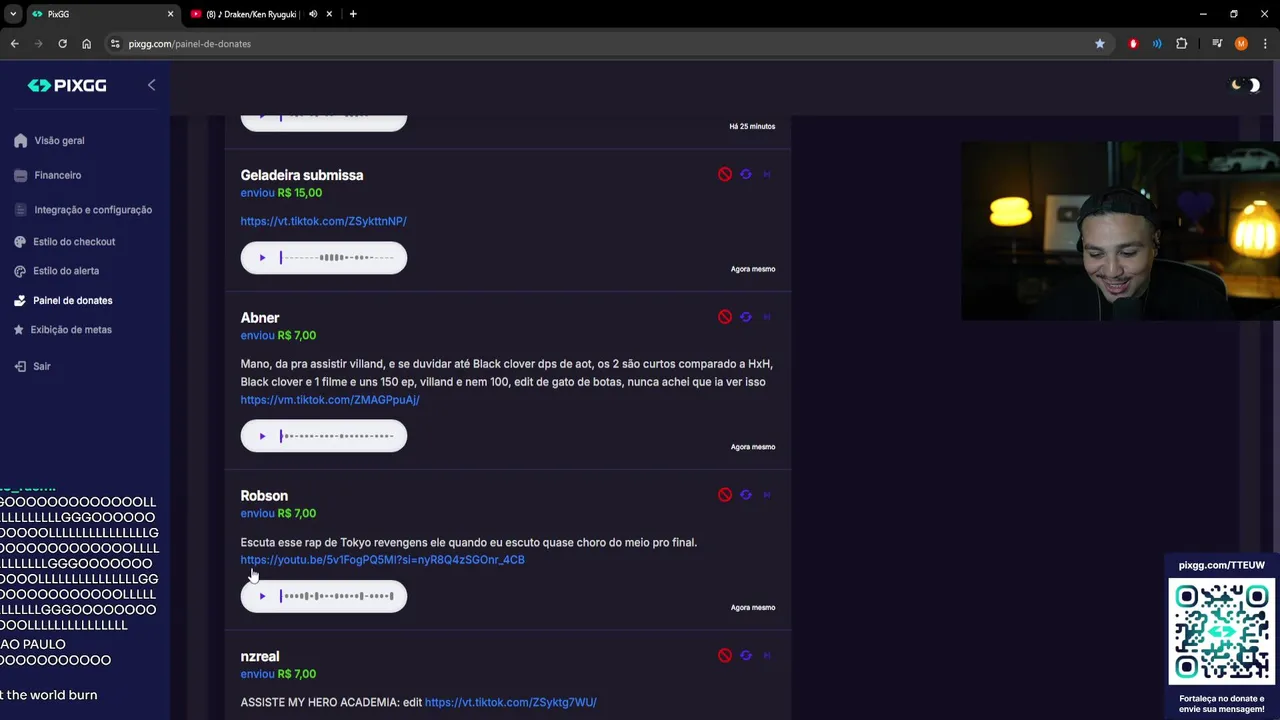
Task: Seek within Abner's audio waveform
Action: click(337, 436)
